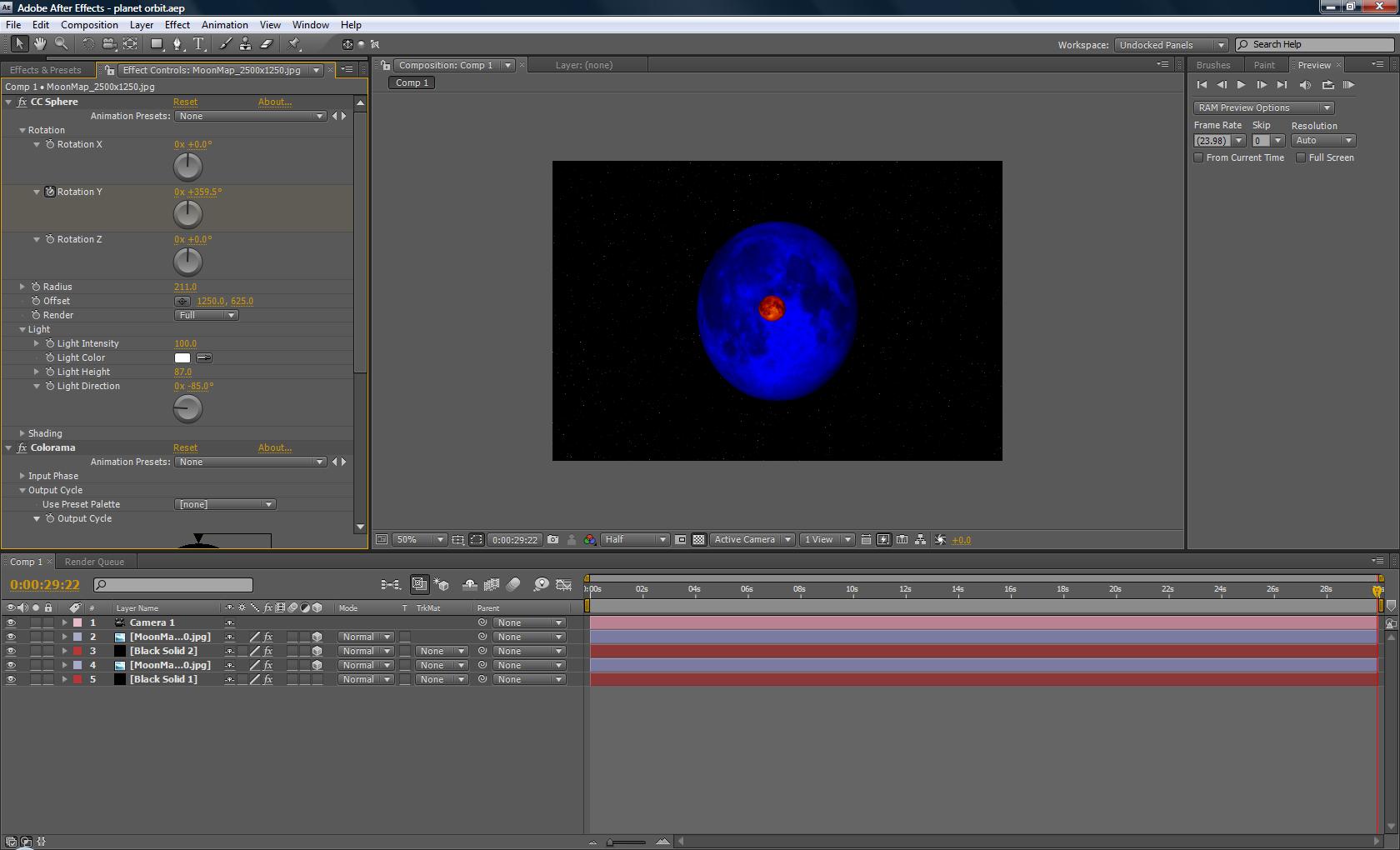This screenshot has height=850, width=1400.
Task: Toggle the transparency grid button
Action: pos(698,540)
